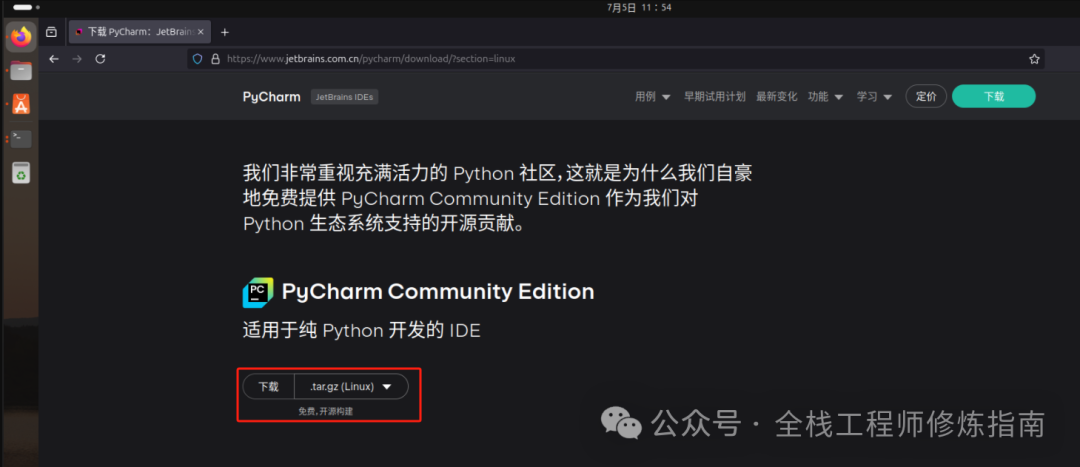Open the 最新变化 page
Screen dimensions: 1080x467
(x=776, y=97)
